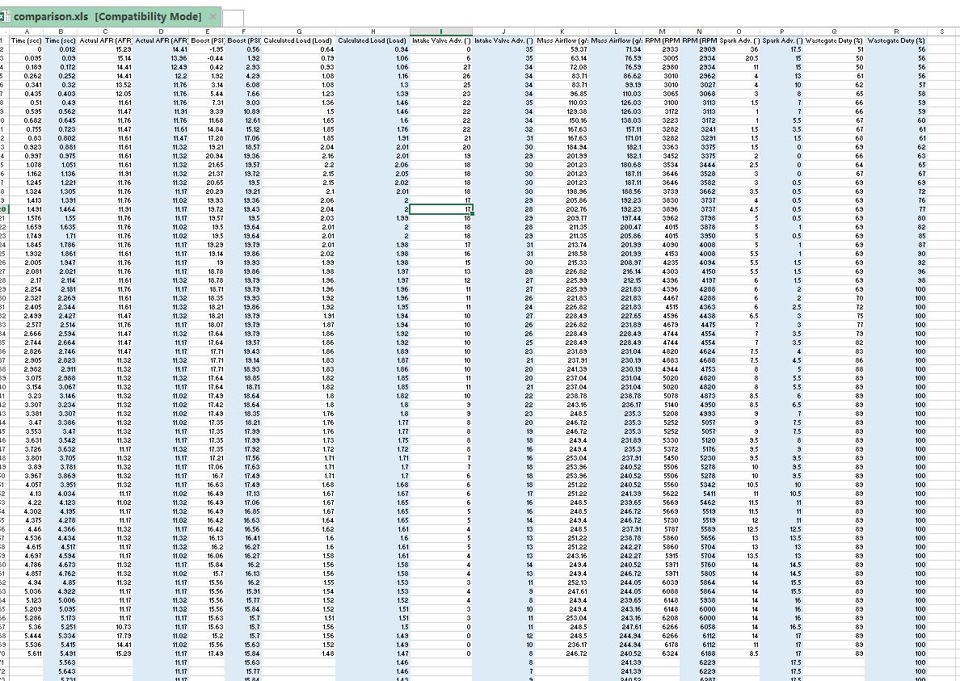960x681 pixels.
Task: Select column N header
Action: point(699,31)
